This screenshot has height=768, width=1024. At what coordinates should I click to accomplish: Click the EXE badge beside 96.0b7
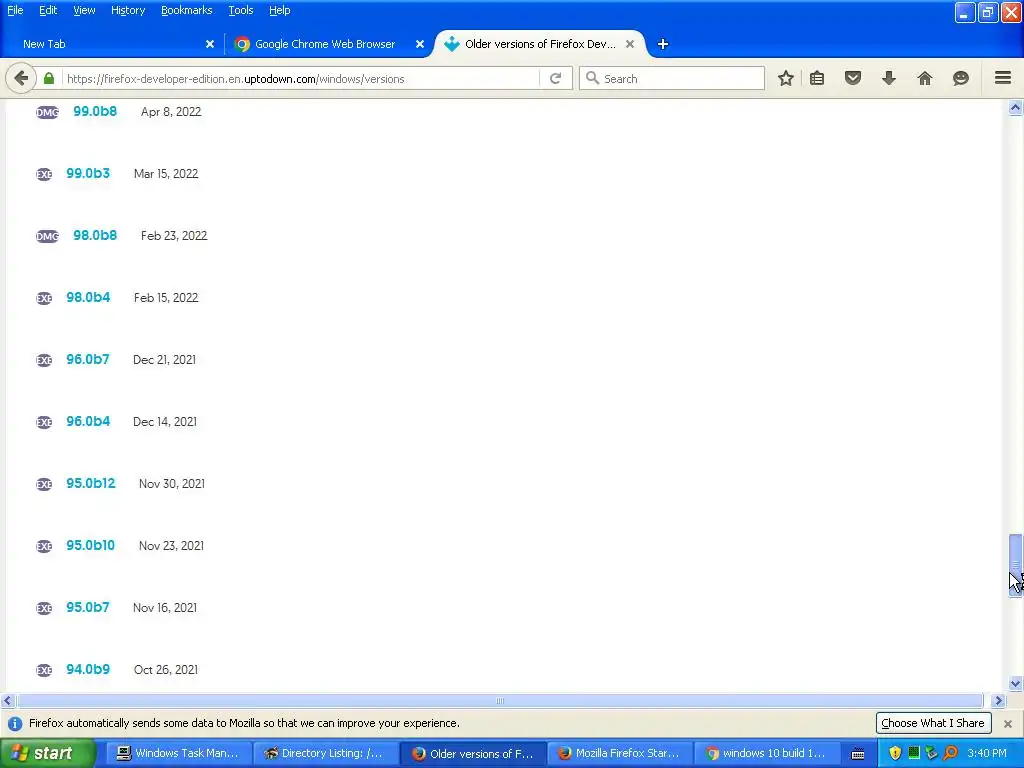coord(44,360)
